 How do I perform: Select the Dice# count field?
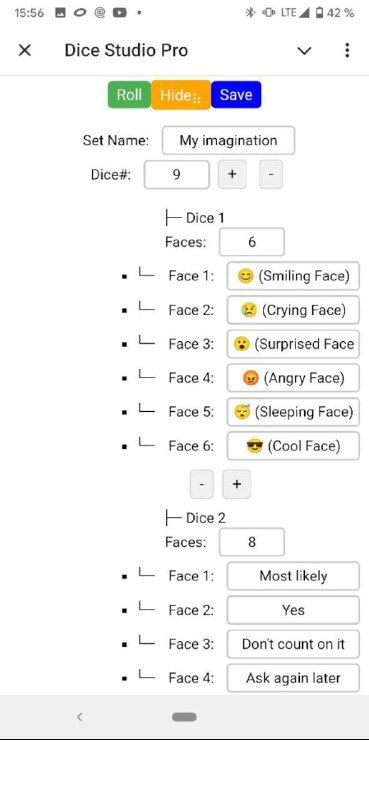tap(177, 174)
